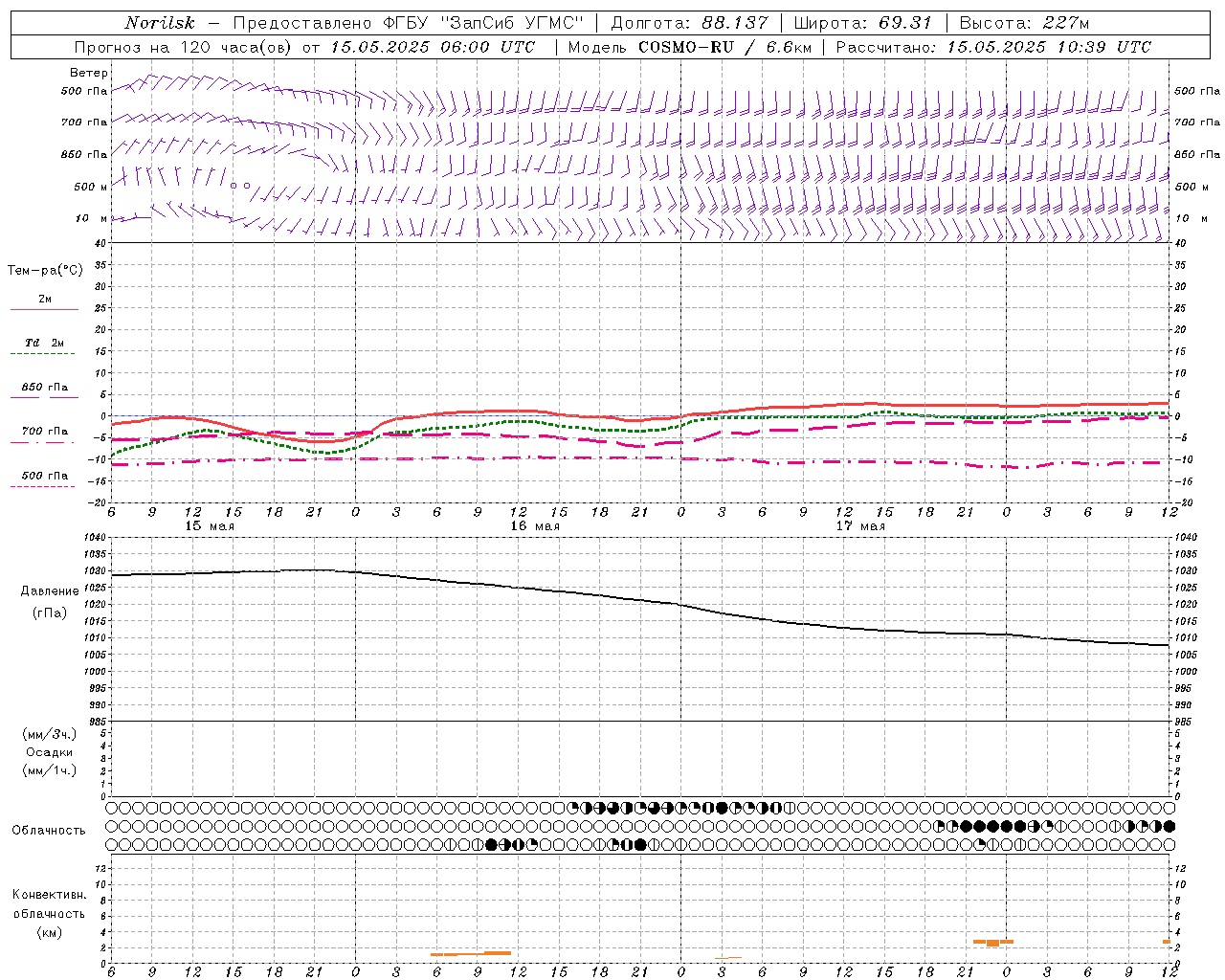Click the '16 мая' date label
Image resolution: width=1225 pixels, height=980 pixels.
[535, 526]
